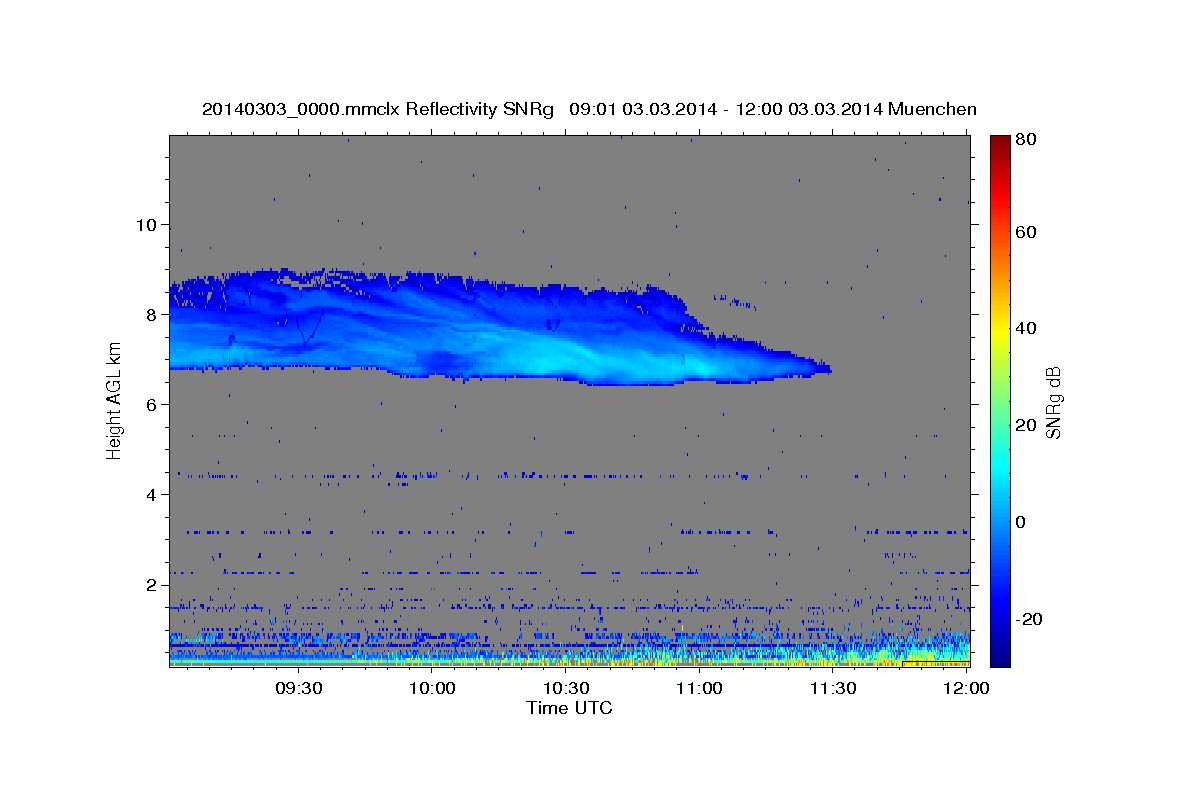This screenshot has width=1200, height=800.
Task: Click the height label 2 on y-axis
Action: point(149,584)
